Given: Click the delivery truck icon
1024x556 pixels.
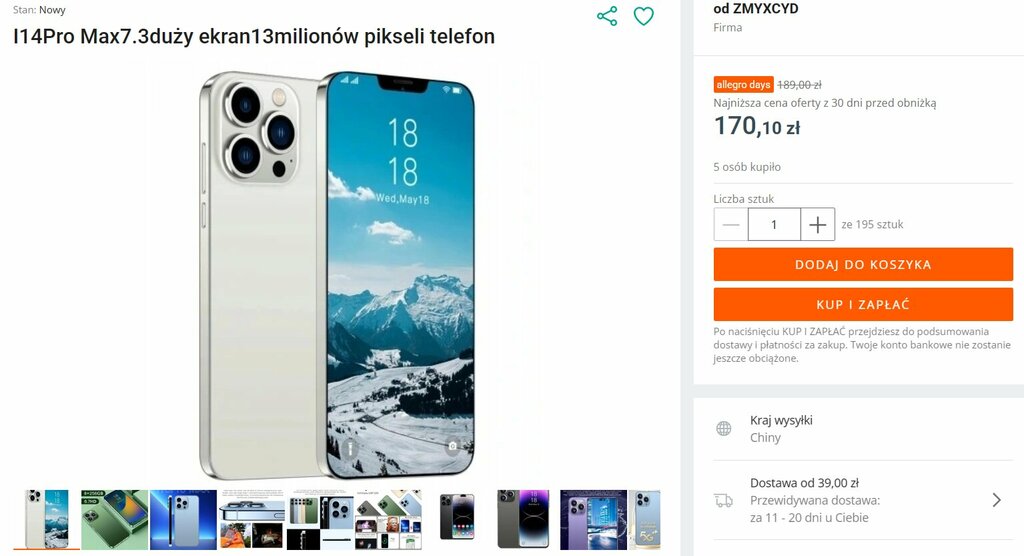Looking at the screenshot, I should [x=724, y=500].
